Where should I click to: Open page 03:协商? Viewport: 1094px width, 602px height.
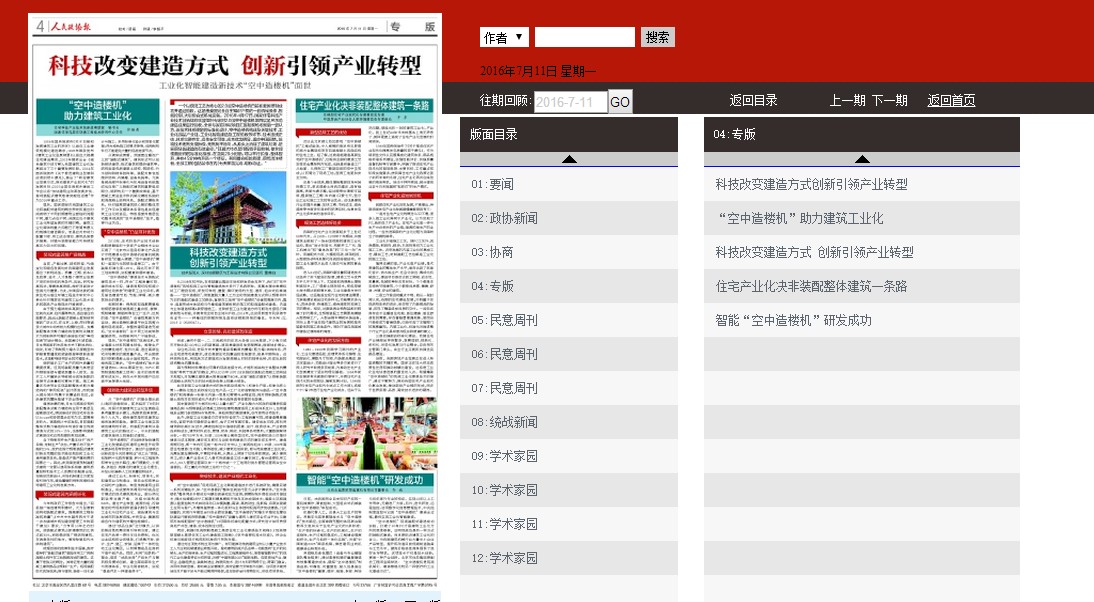coord(492,252)
